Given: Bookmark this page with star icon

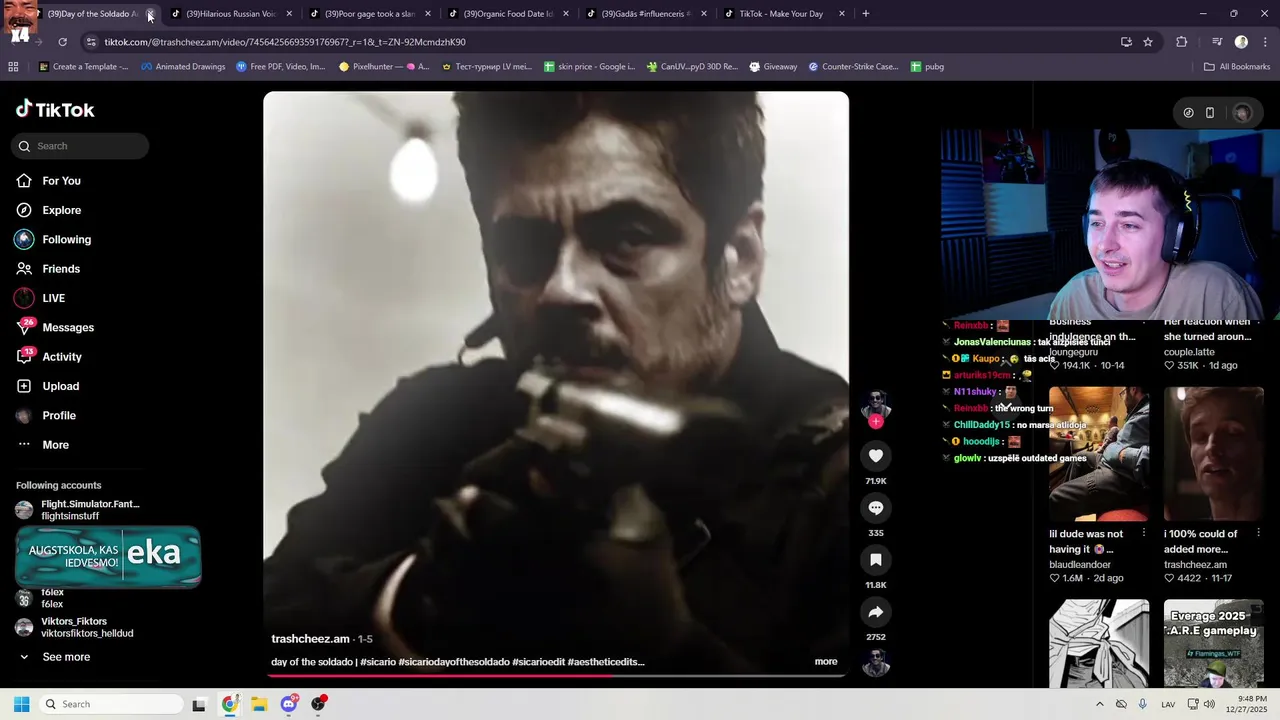Looking at the screenshot, I should click(x=1148, y=42).
